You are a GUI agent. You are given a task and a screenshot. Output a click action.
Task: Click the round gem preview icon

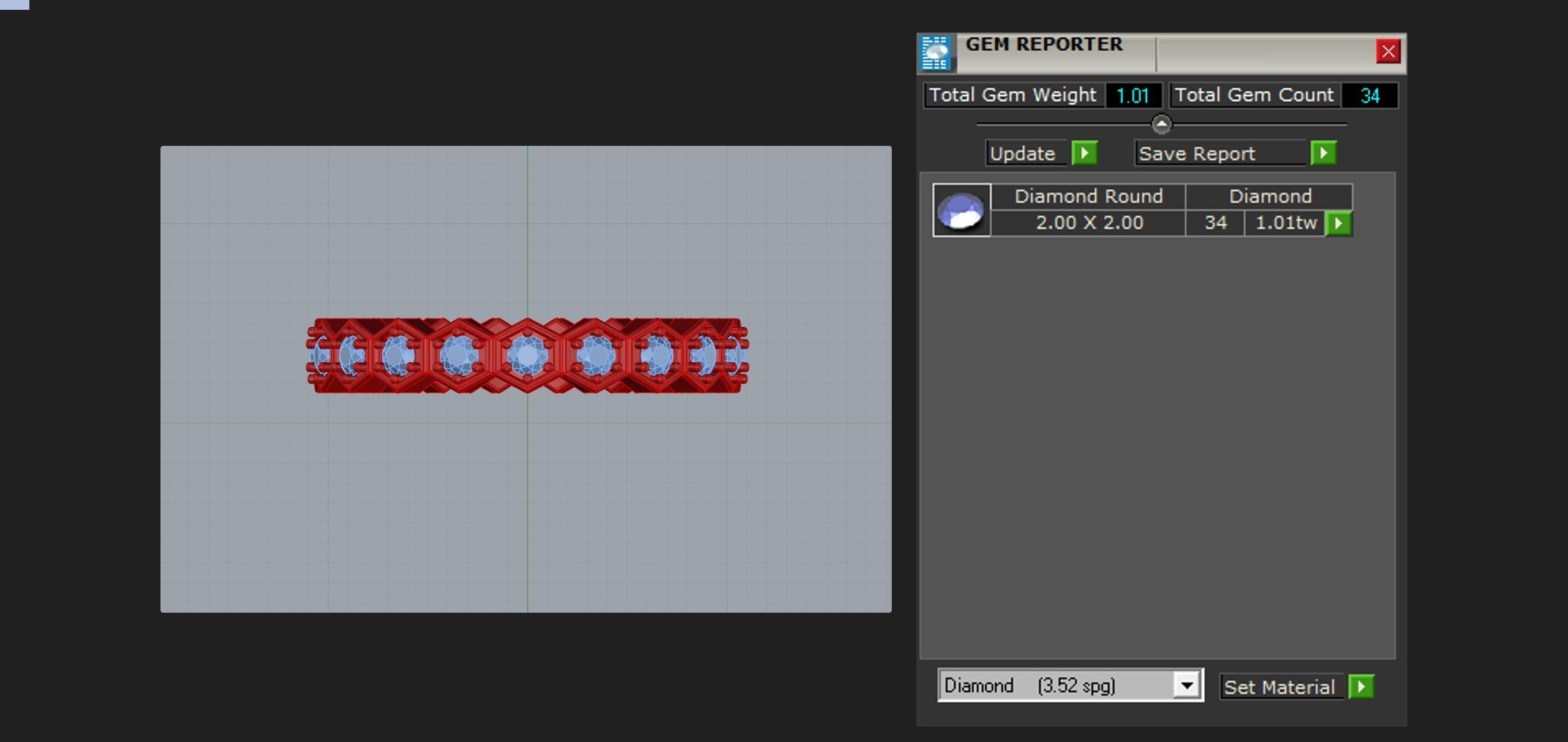pyautogui.click(x=961, y=210)
